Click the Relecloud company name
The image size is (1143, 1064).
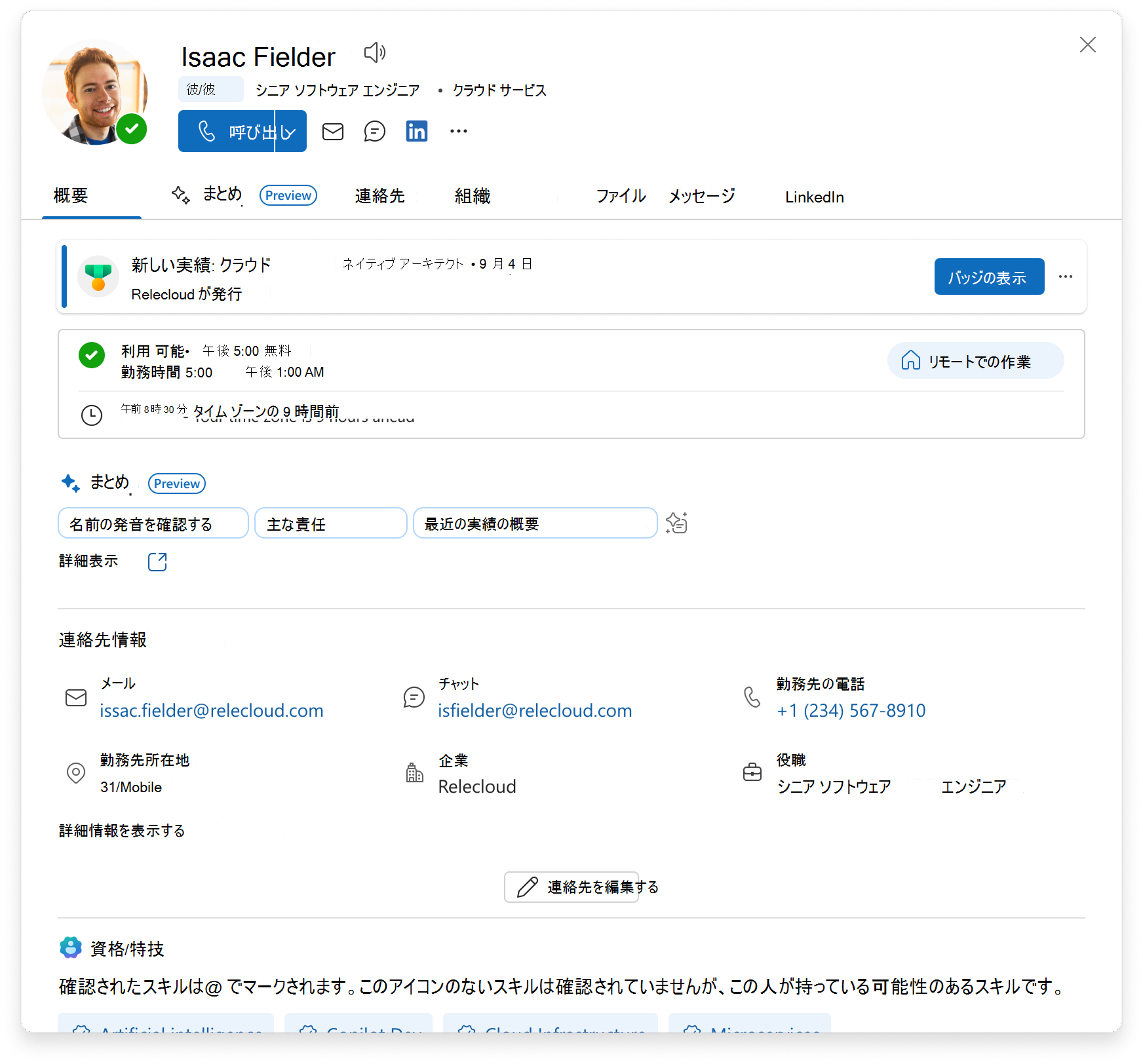coord(477,786)
